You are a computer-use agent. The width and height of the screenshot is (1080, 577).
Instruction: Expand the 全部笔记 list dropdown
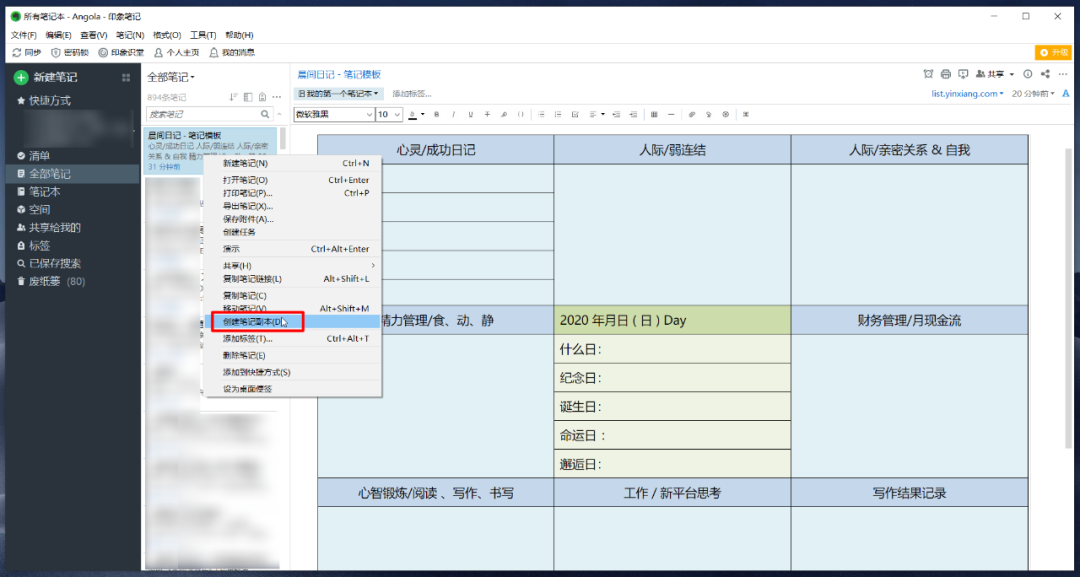pyautogui.click(x=171, y=77)
